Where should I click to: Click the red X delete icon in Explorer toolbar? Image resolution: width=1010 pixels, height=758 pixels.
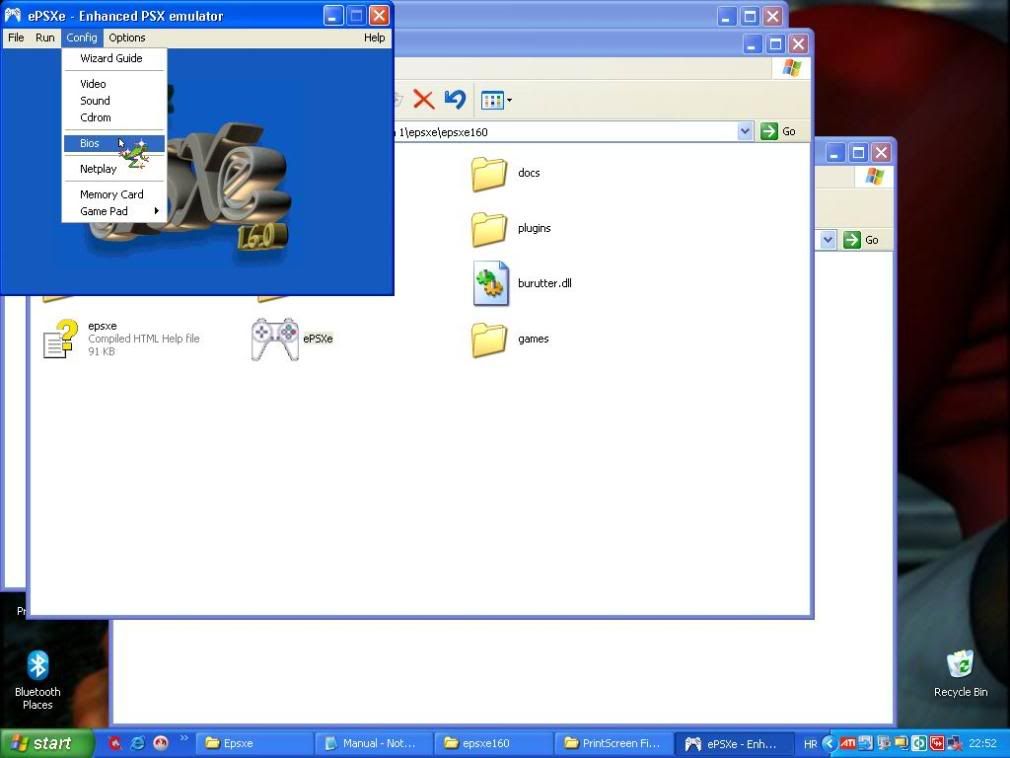423,100
